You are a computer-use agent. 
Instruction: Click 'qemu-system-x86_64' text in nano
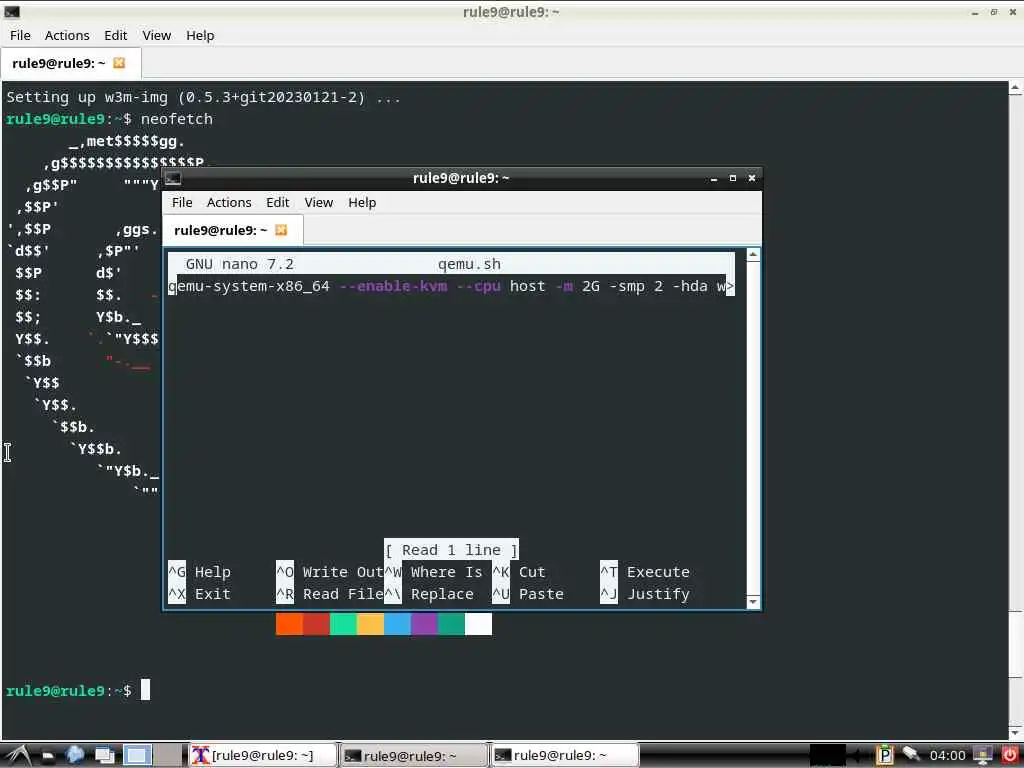(249, 286)
